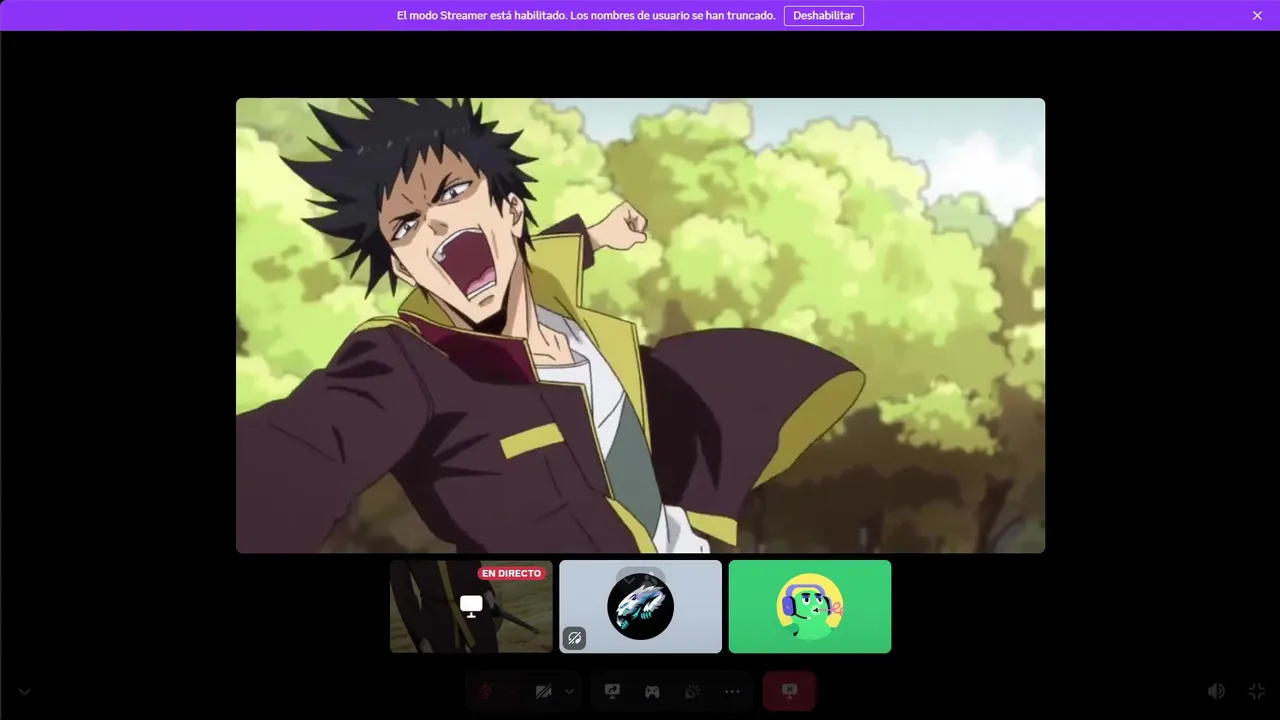This screenshot has height=720, width=1280.
Task: Open activities via the game controller icon
Action: click(x=652, y=691)
